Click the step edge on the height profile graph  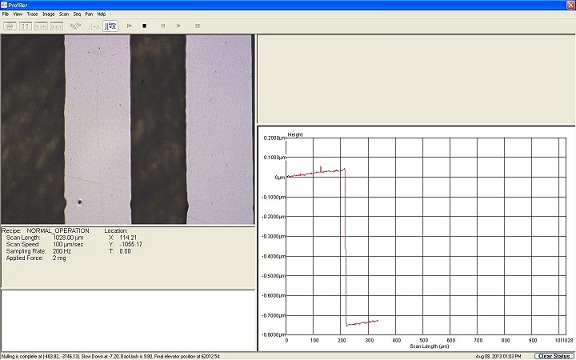tap(345, 246)
